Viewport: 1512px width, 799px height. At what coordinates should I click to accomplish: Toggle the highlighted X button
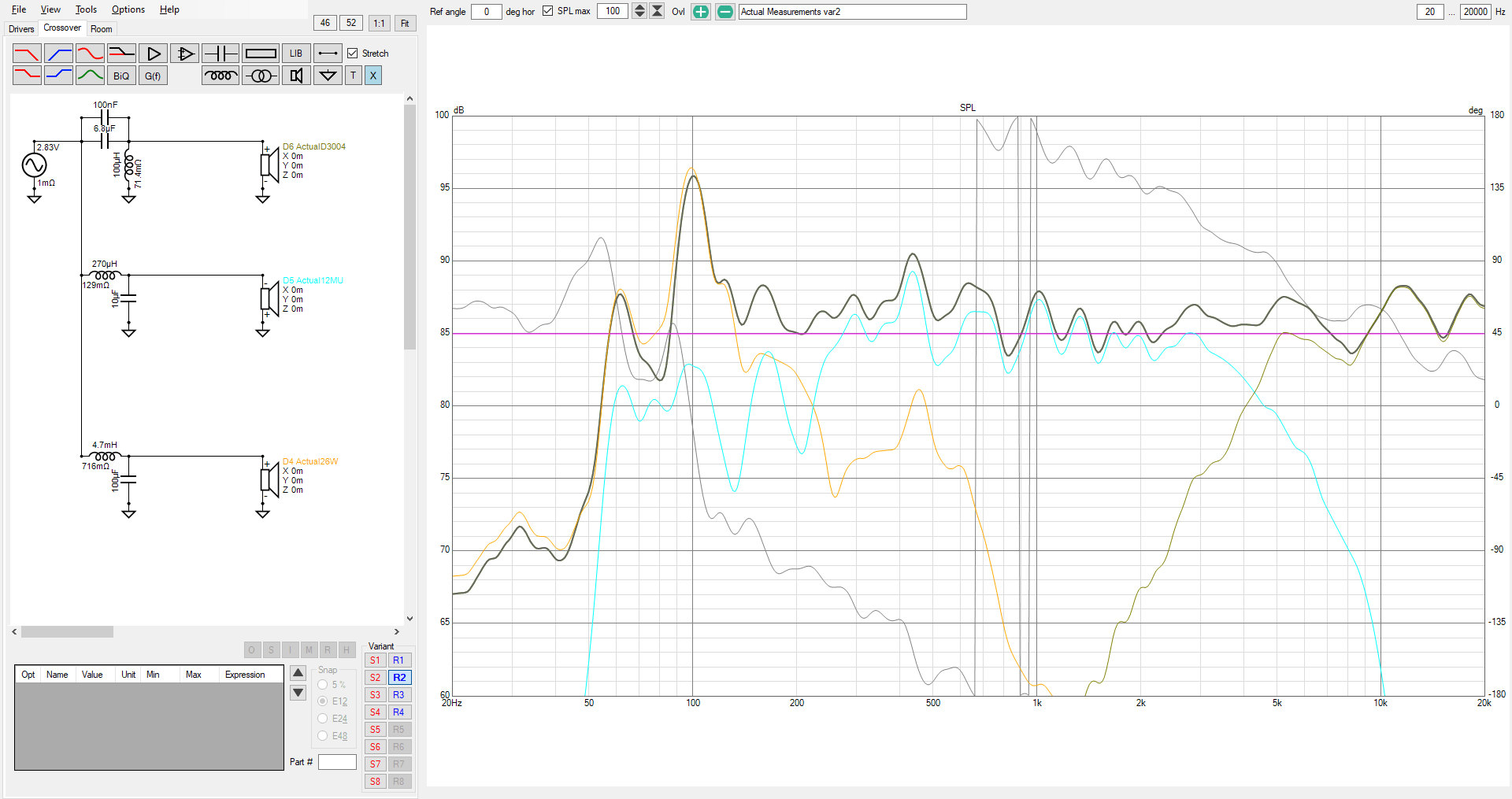[373, 76]
